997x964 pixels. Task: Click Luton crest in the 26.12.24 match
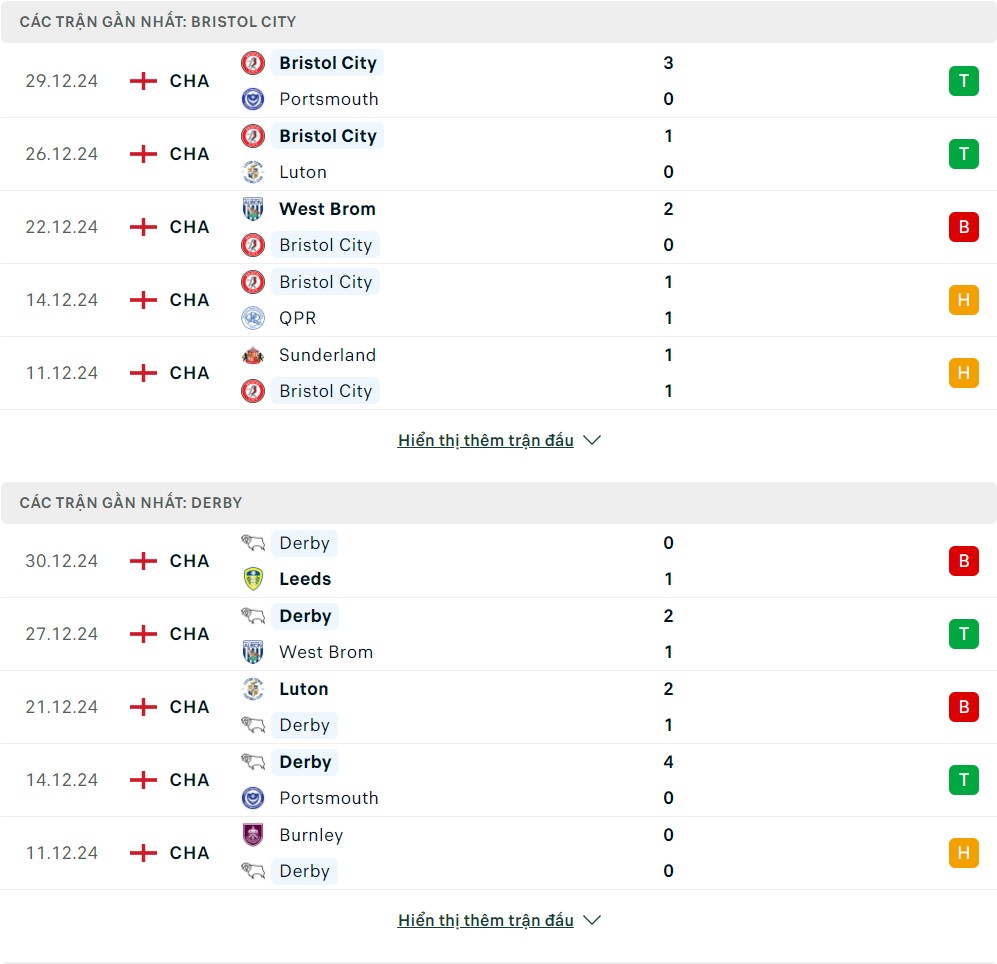click(x=253, y=172)
